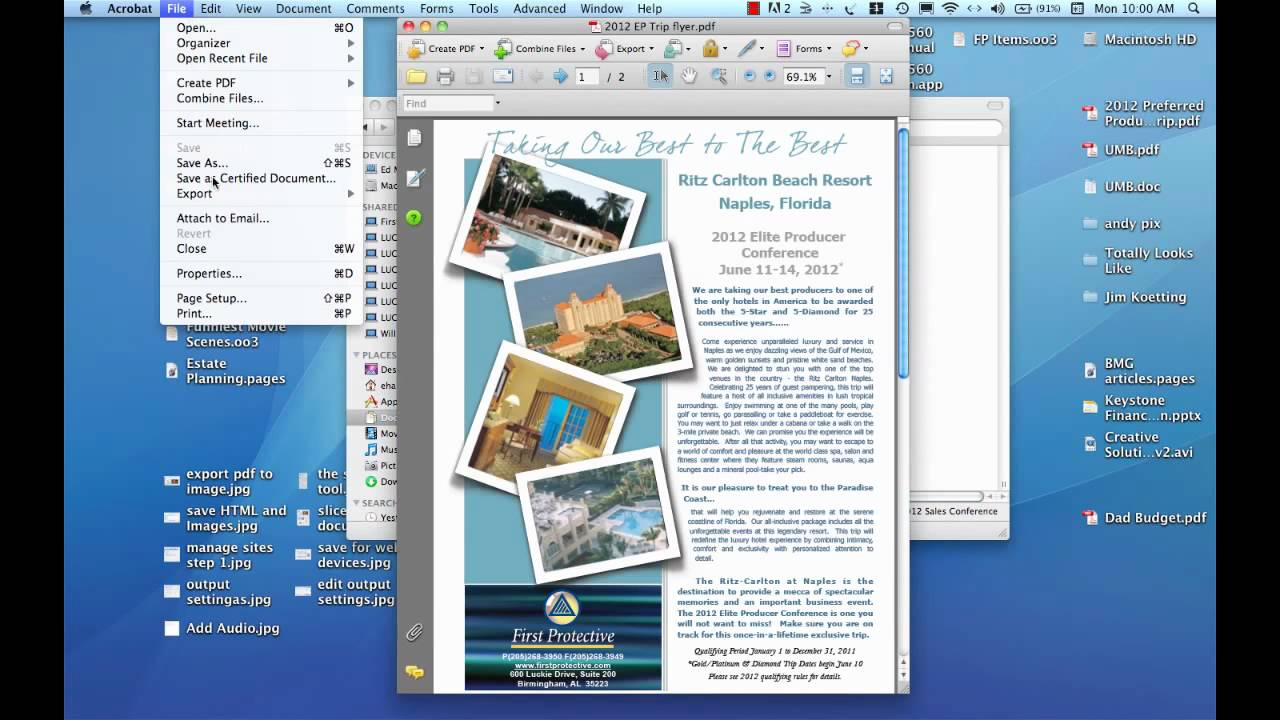Open the Apple menu
Image resolution: width=1280 pixels, height=720 pixels.
coord(85,8)
